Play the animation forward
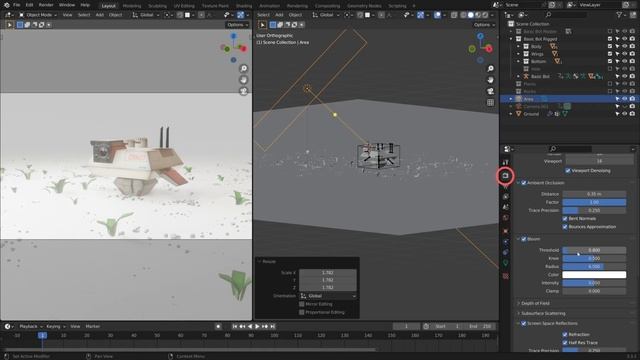Viewport: 640px width, 360px height. click(x=257, y=326)
